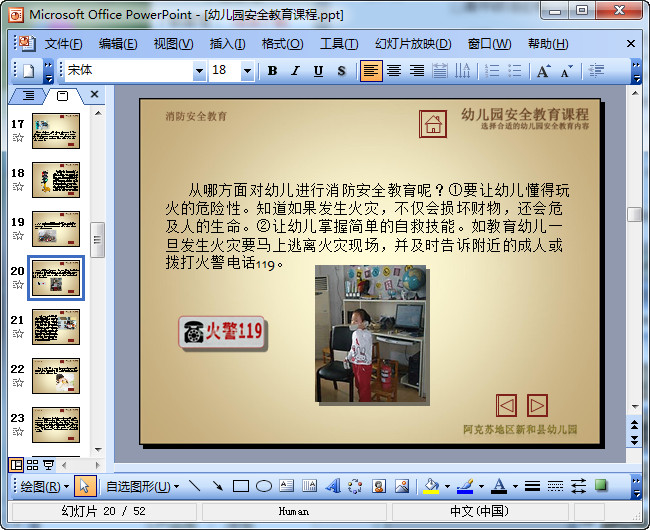Insert a horizontal Text Box

286,486
